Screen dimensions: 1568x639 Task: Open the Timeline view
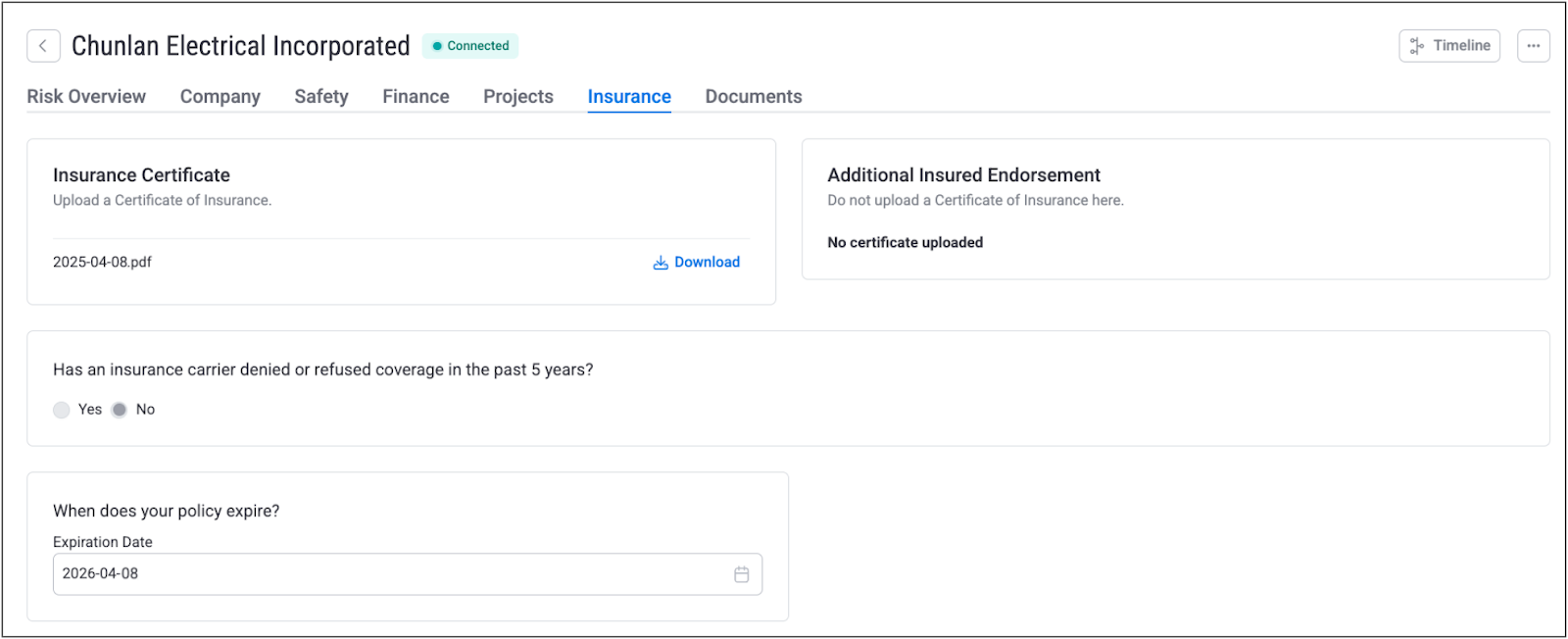[1448, 46]
